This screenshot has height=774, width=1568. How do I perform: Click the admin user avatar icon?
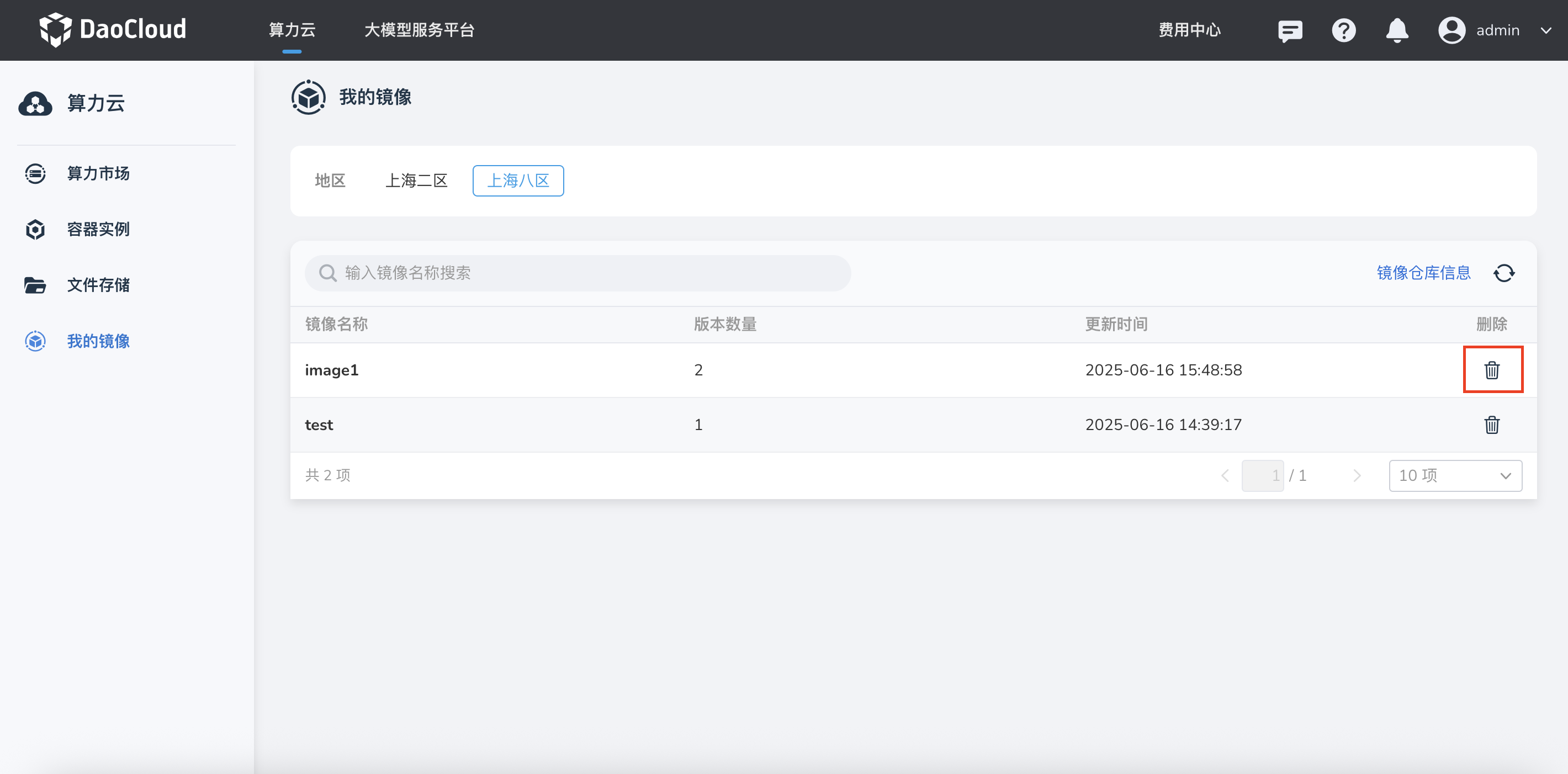(1452, 30)
